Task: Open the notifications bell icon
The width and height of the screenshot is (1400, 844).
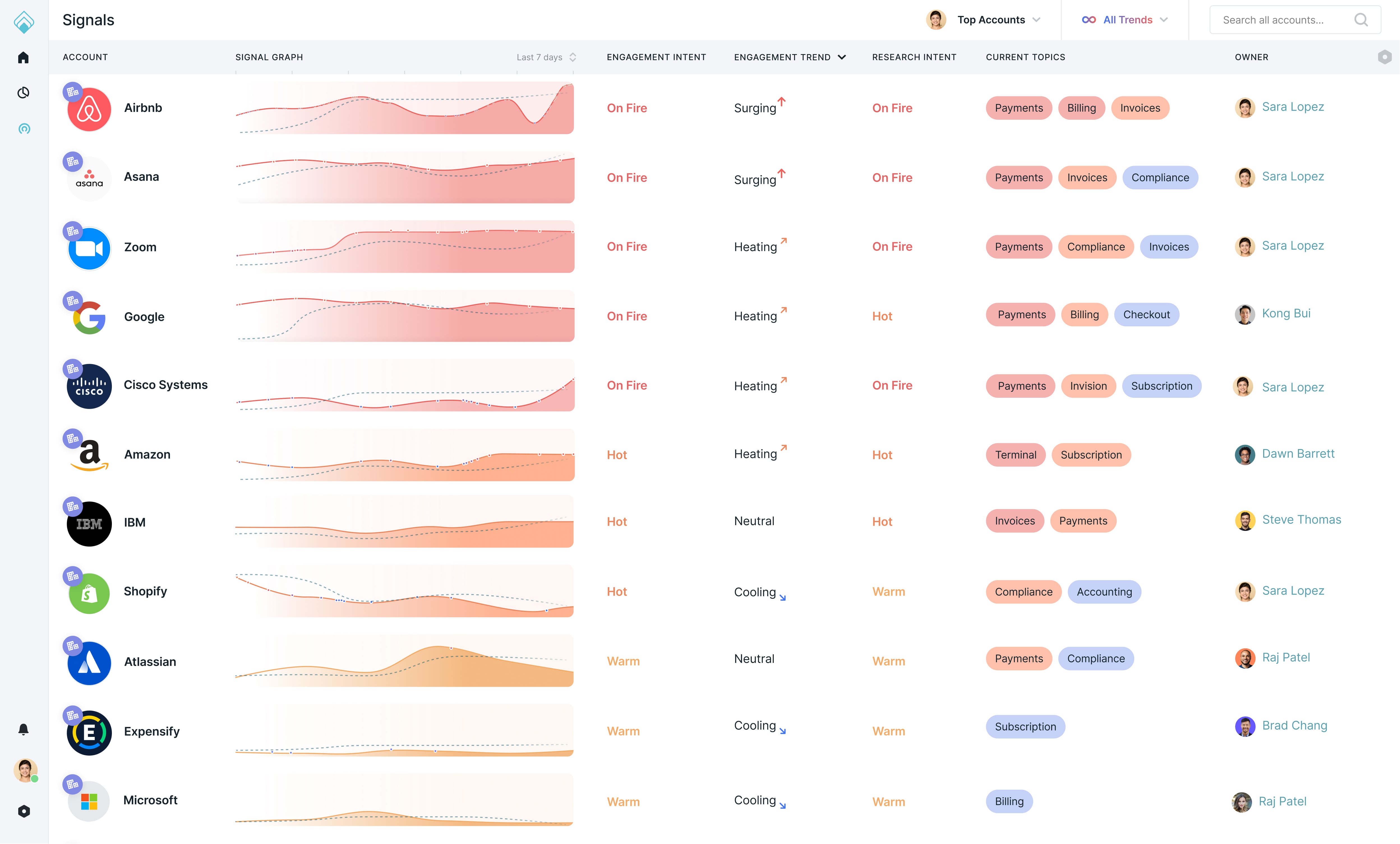Action: [23, 729]
